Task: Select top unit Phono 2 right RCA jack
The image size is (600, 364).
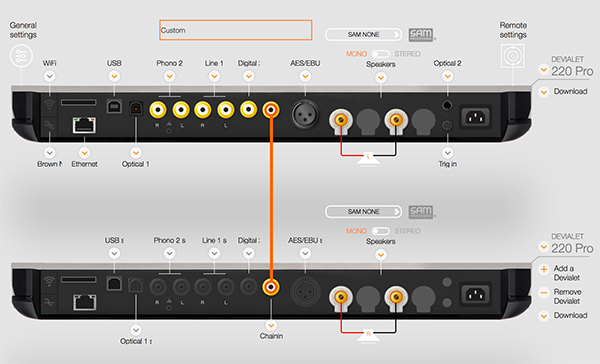Action: coord(158,110)
